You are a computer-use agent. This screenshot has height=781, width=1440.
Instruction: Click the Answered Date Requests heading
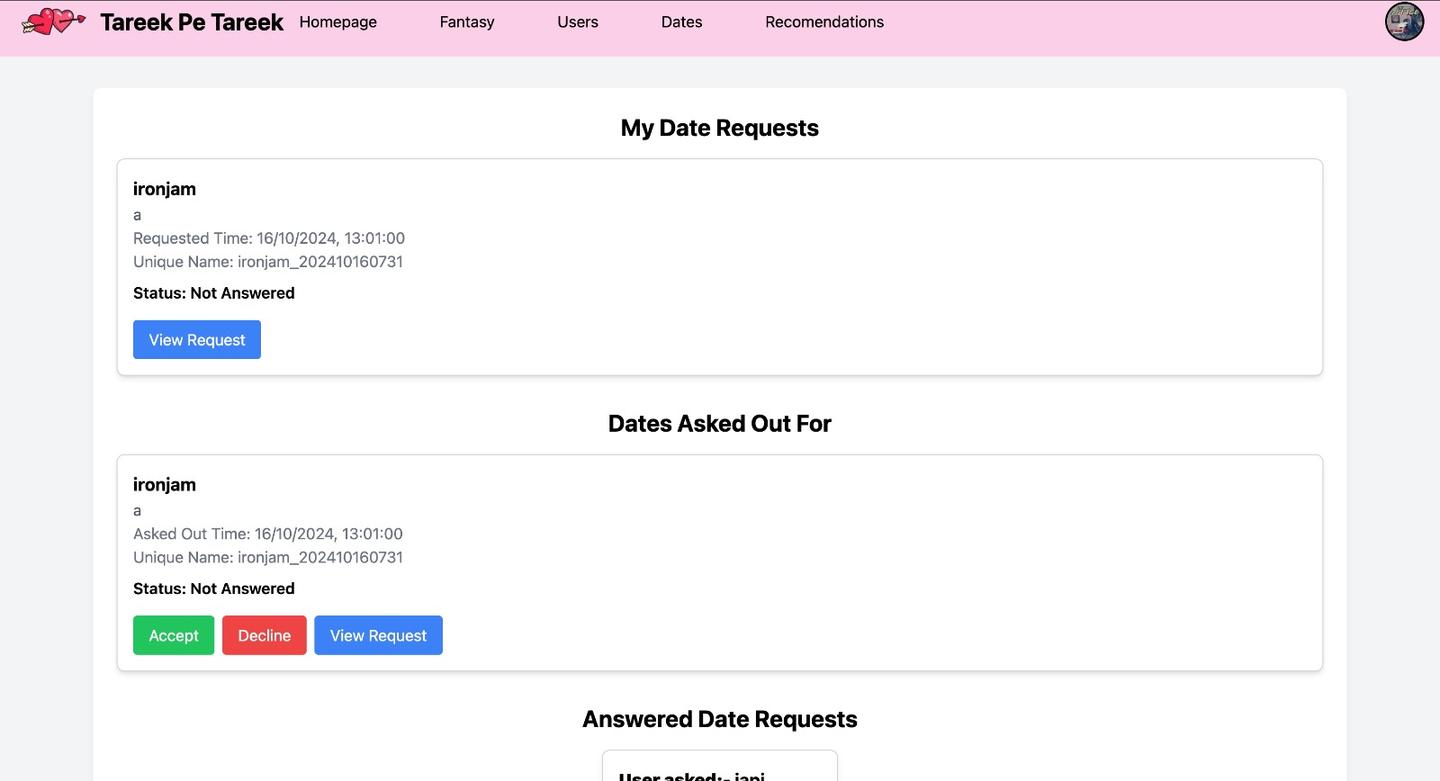[x=720, y=720]
